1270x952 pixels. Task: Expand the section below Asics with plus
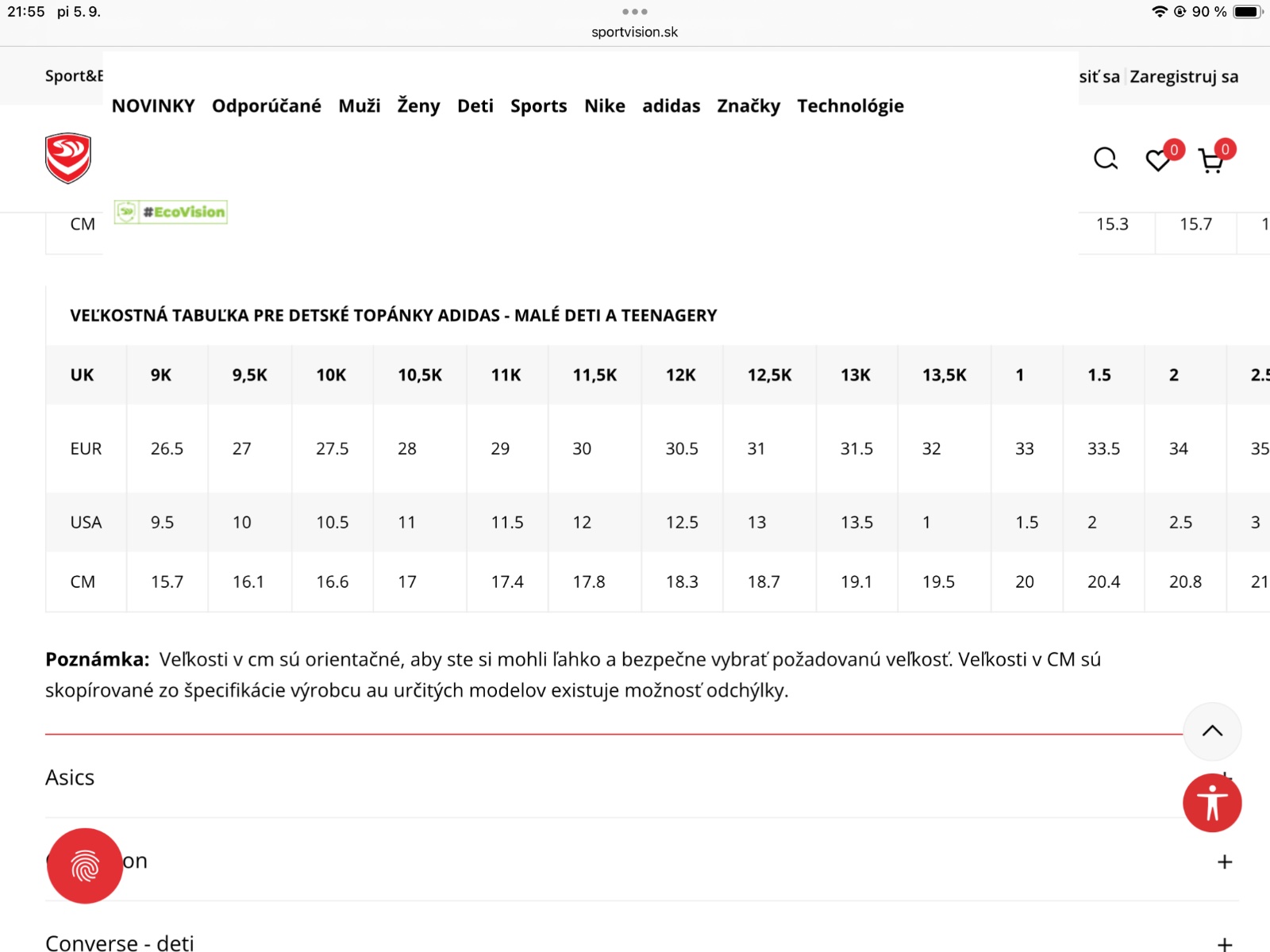[x=1225, y=862]
